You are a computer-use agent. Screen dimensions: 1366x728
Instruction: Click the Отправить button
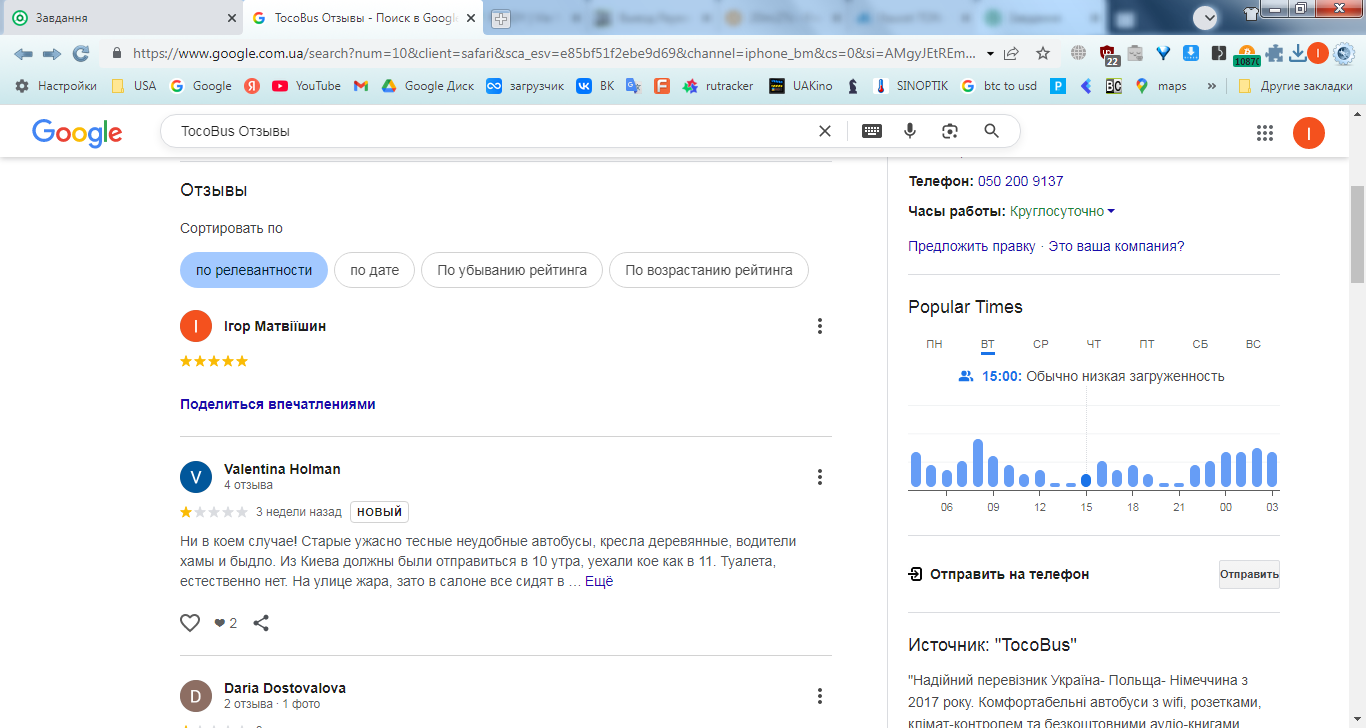click(1249, 574)
